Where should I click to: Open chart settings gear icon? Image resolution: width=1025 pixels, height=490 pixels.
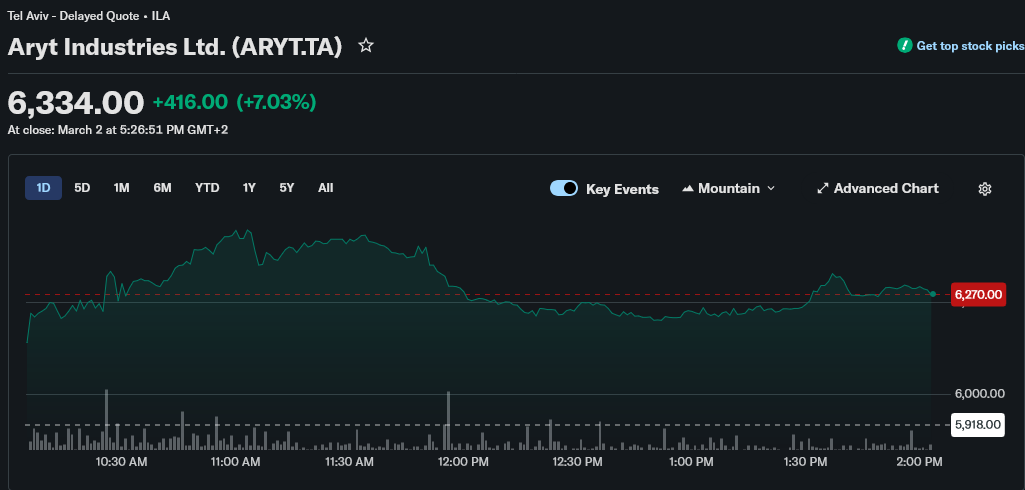tap(984, 189)
